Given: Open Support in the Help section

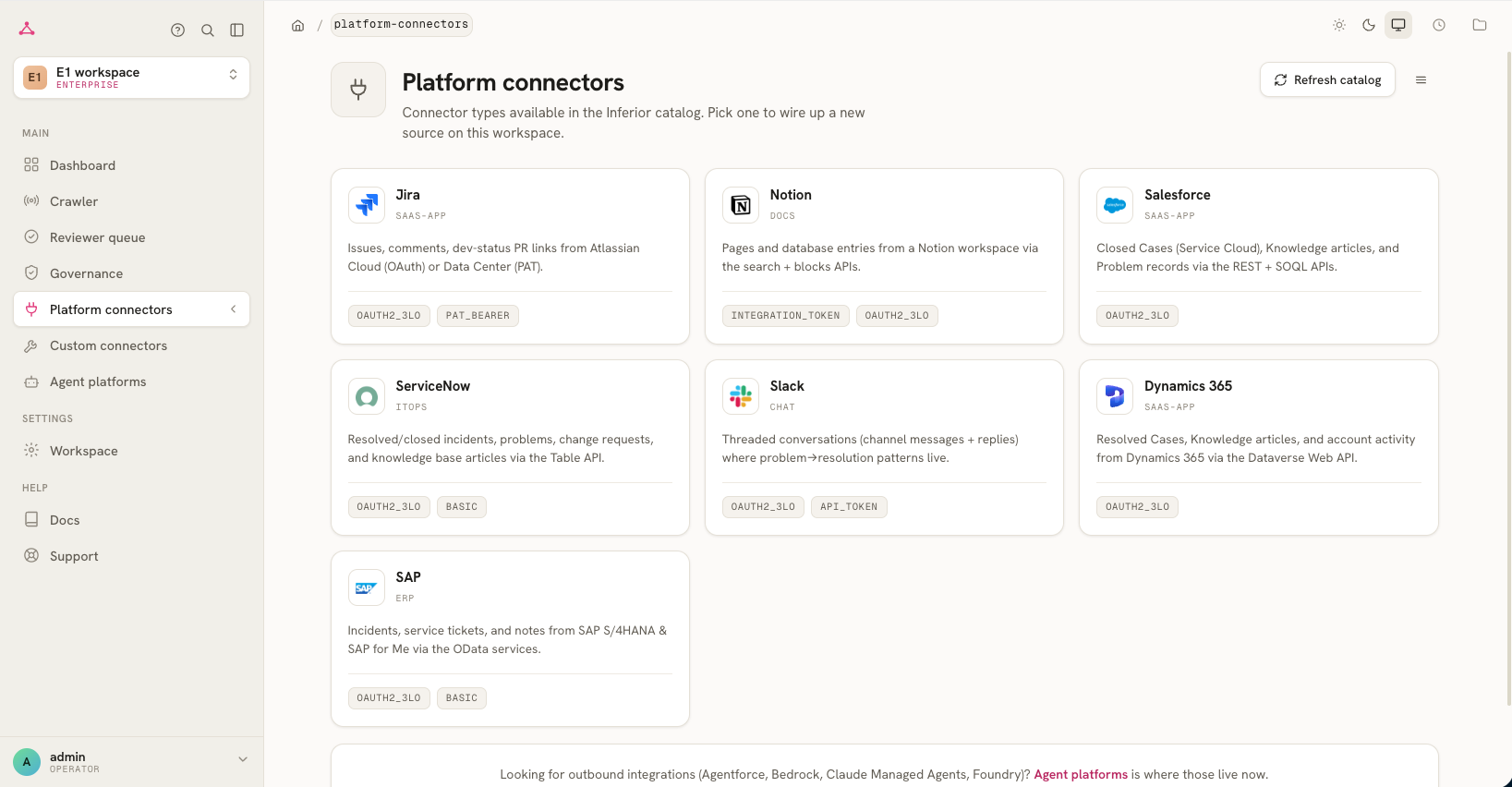Looking at the screenshot, I should point(131,556).
